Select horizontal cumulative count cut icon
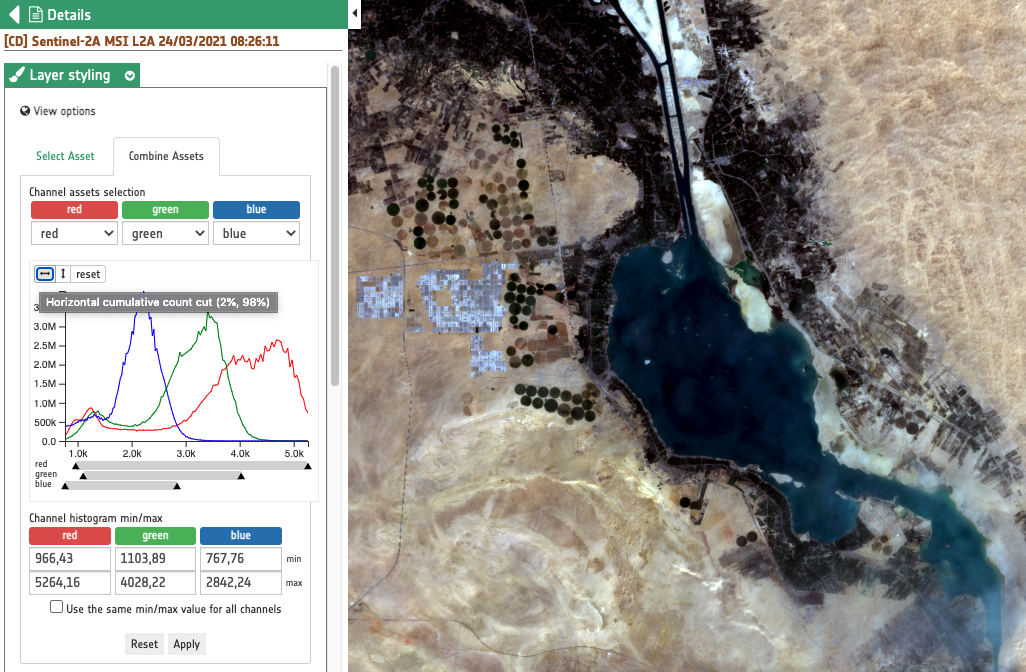 click(45, 274)
